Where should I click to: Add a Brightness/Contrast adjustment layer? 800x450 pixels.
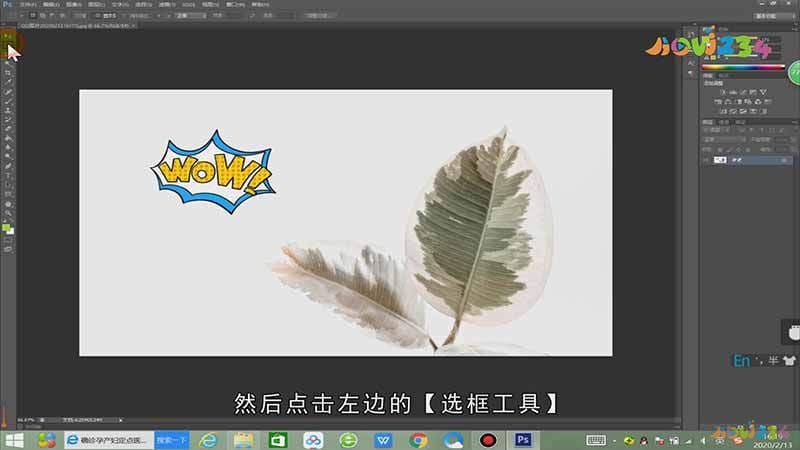(x=722, y=92)
